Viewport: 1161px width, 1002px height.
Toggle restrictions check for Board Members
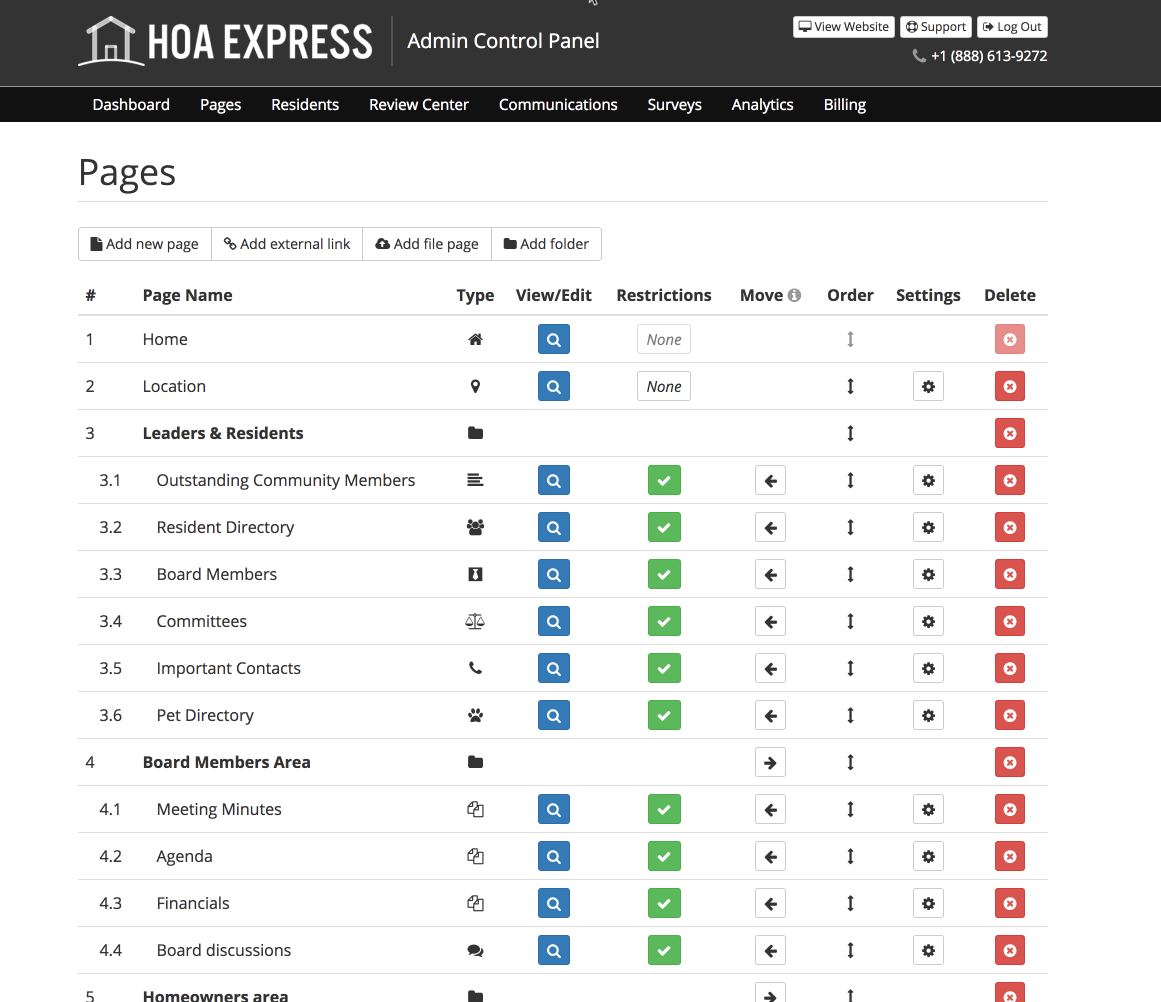(x=663, y=574)
